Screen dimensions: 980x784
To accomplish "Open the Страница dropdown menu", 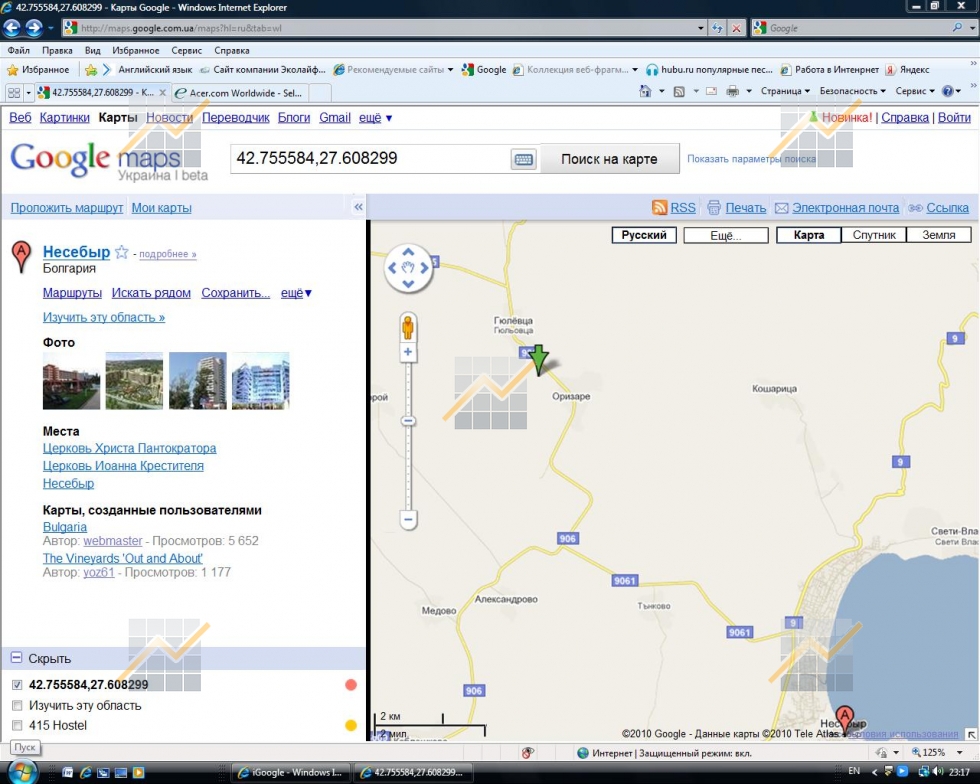I will [785, 91].
